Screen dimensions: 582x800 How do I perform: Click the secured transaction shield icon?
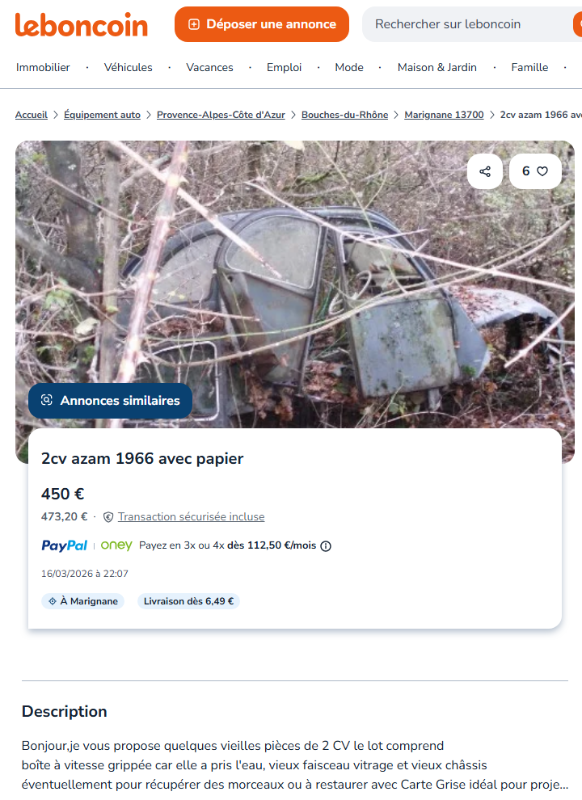(x=108, y=517)
